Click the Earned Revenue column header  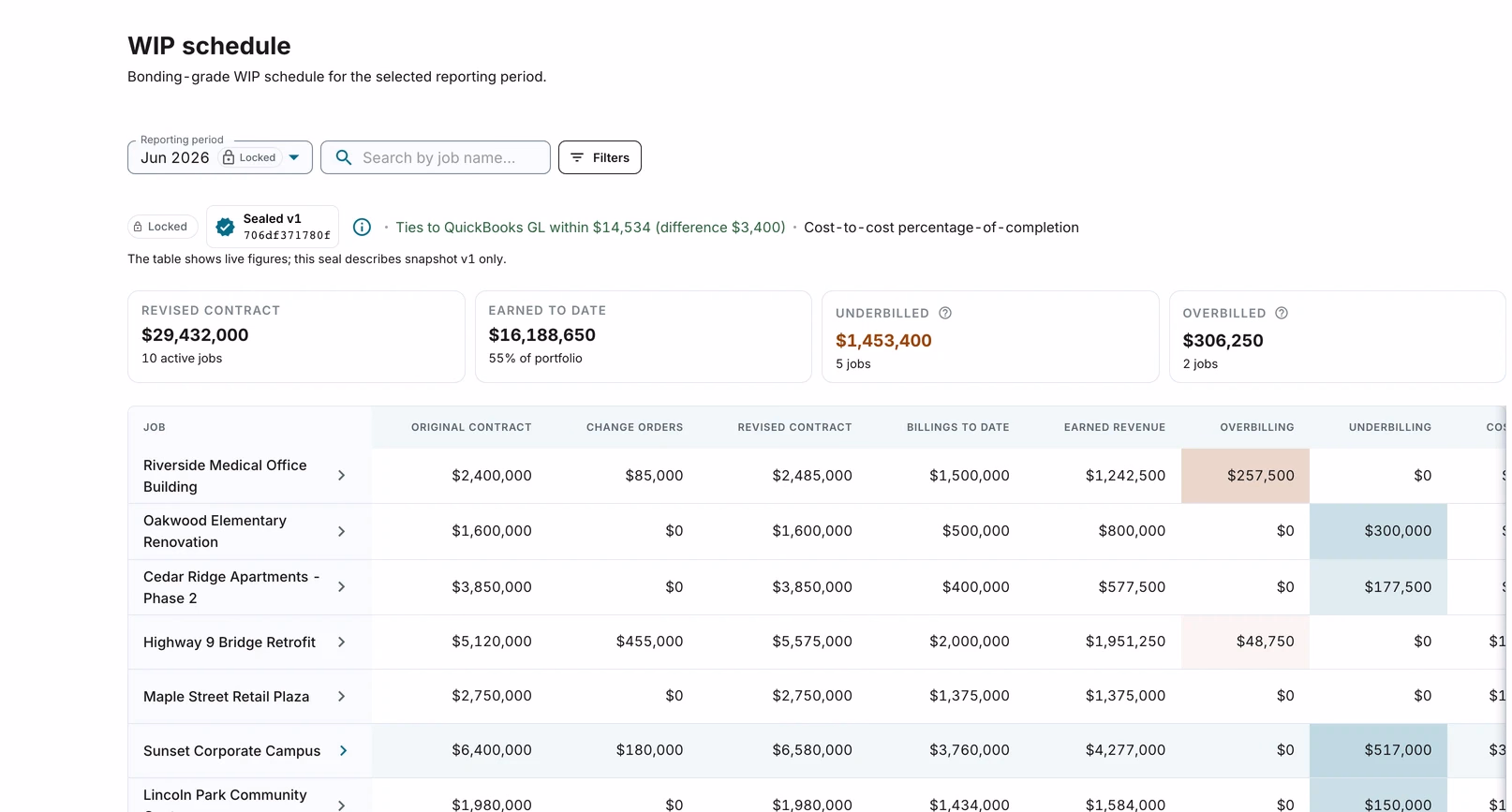1115,427
